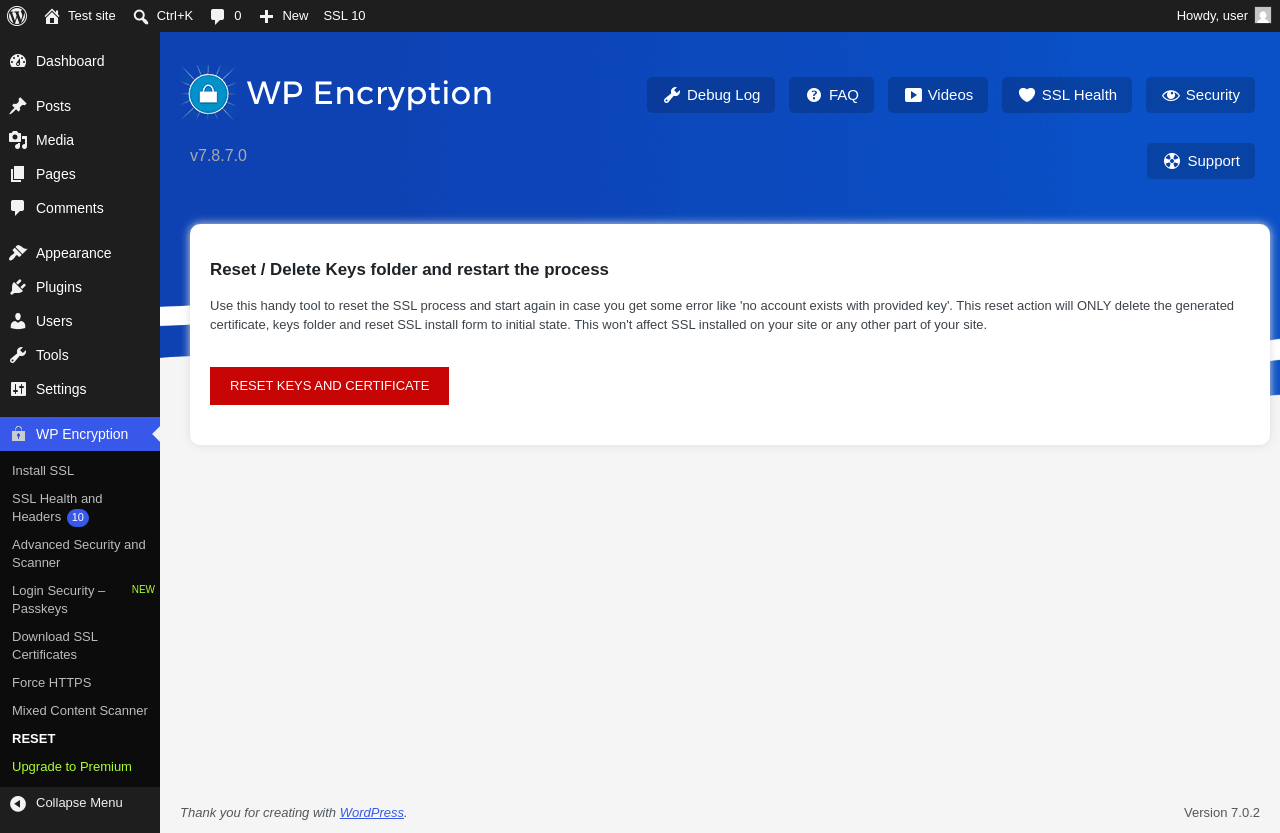
Task: Open the Debug Log page
Action: pyautogui.click(x=711, y=95)
